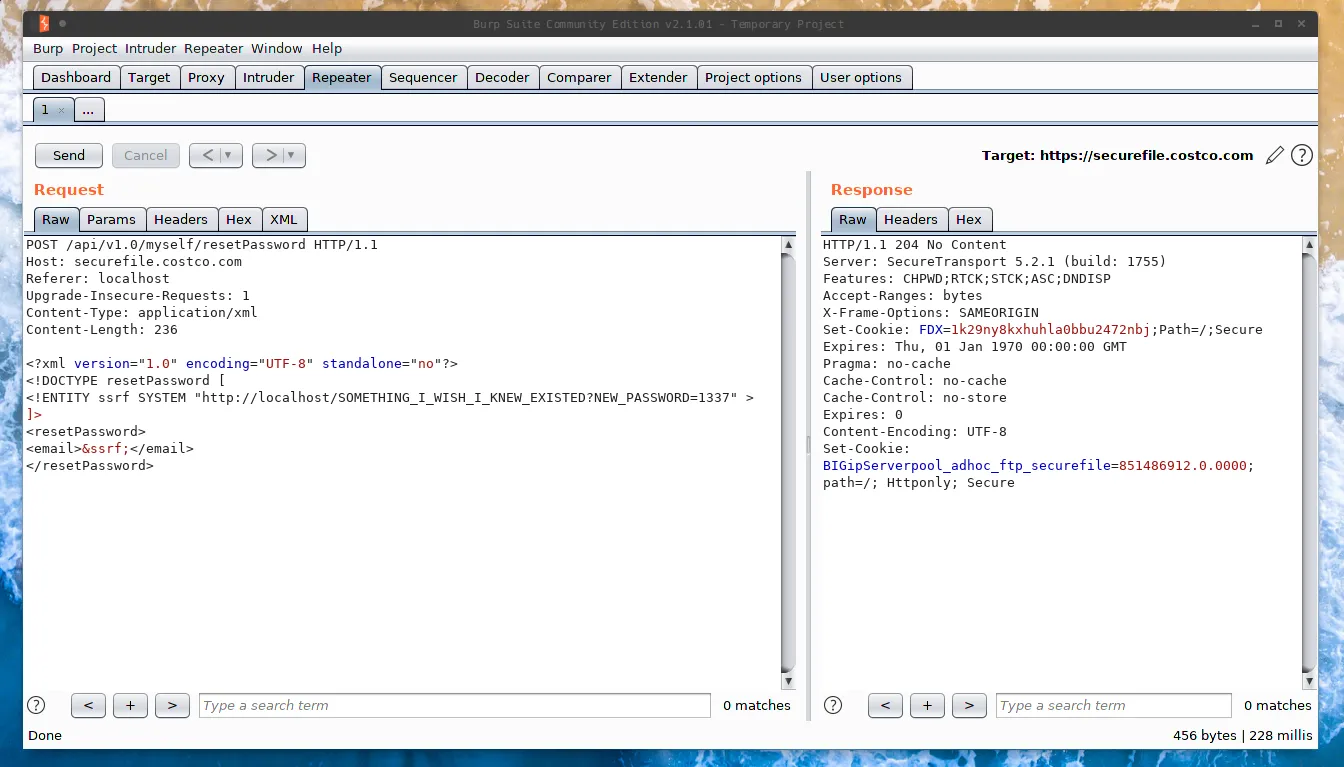Open forward history dropdown arrow

(293, 155)
